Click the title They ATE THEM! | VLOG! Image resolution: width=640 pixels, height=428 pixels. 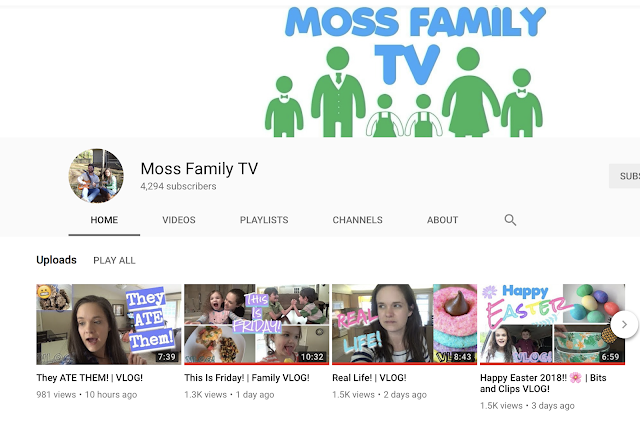tap(90, 378)
